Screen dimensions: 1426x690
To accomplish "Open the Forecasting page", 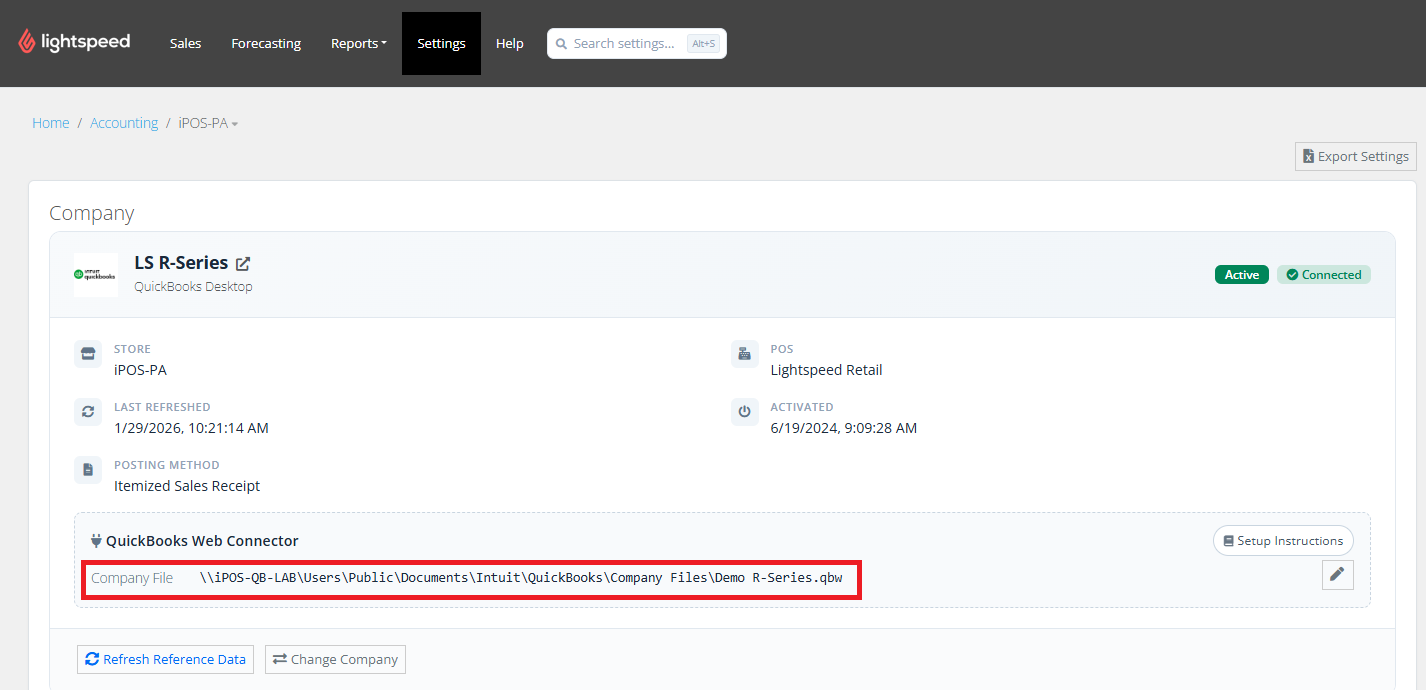I will [x=266, y=43].
